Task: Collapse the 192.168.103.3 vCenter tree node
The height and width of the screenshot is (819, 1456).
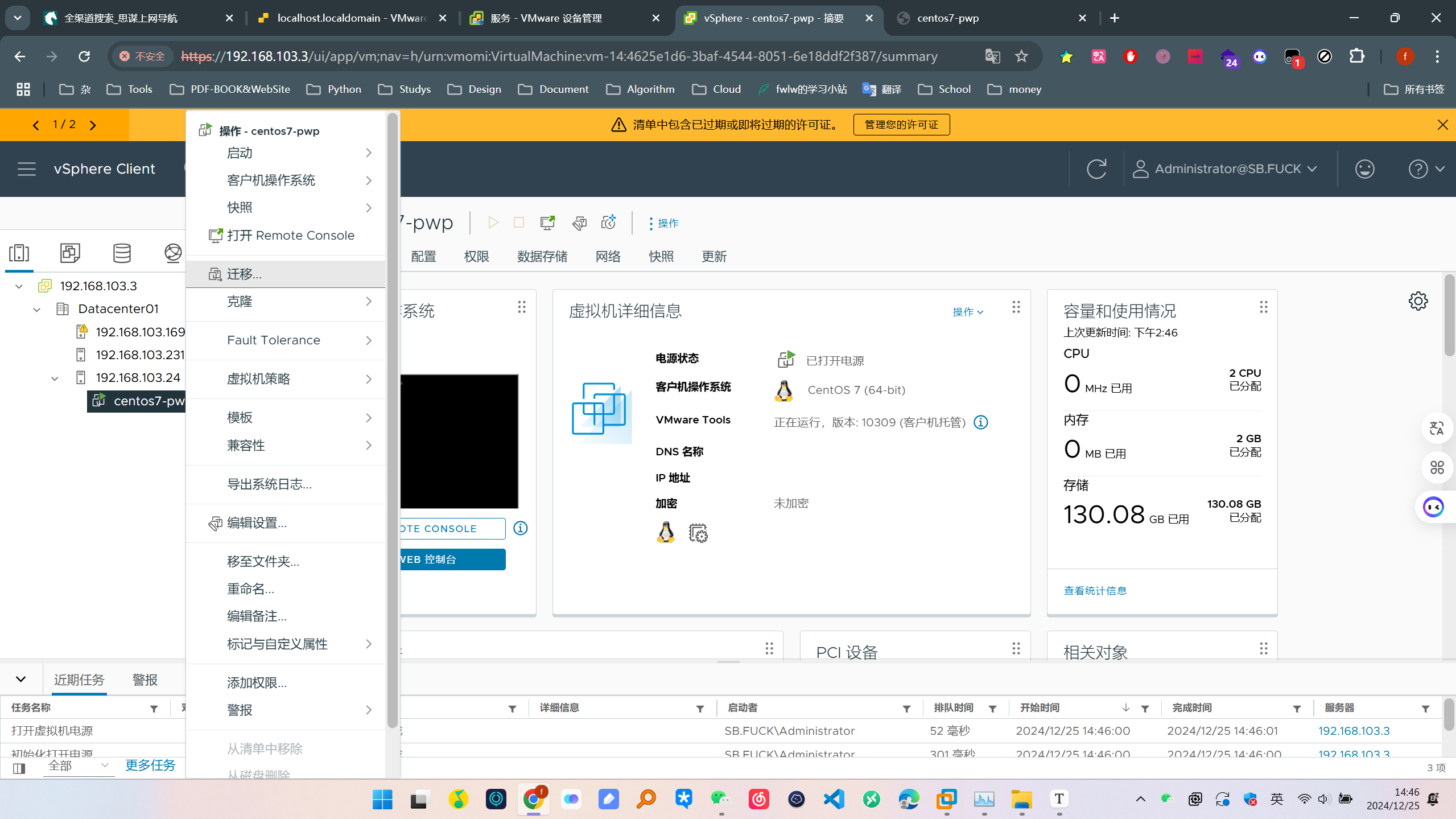Action: pyautogui.click(x=19, y=286)
